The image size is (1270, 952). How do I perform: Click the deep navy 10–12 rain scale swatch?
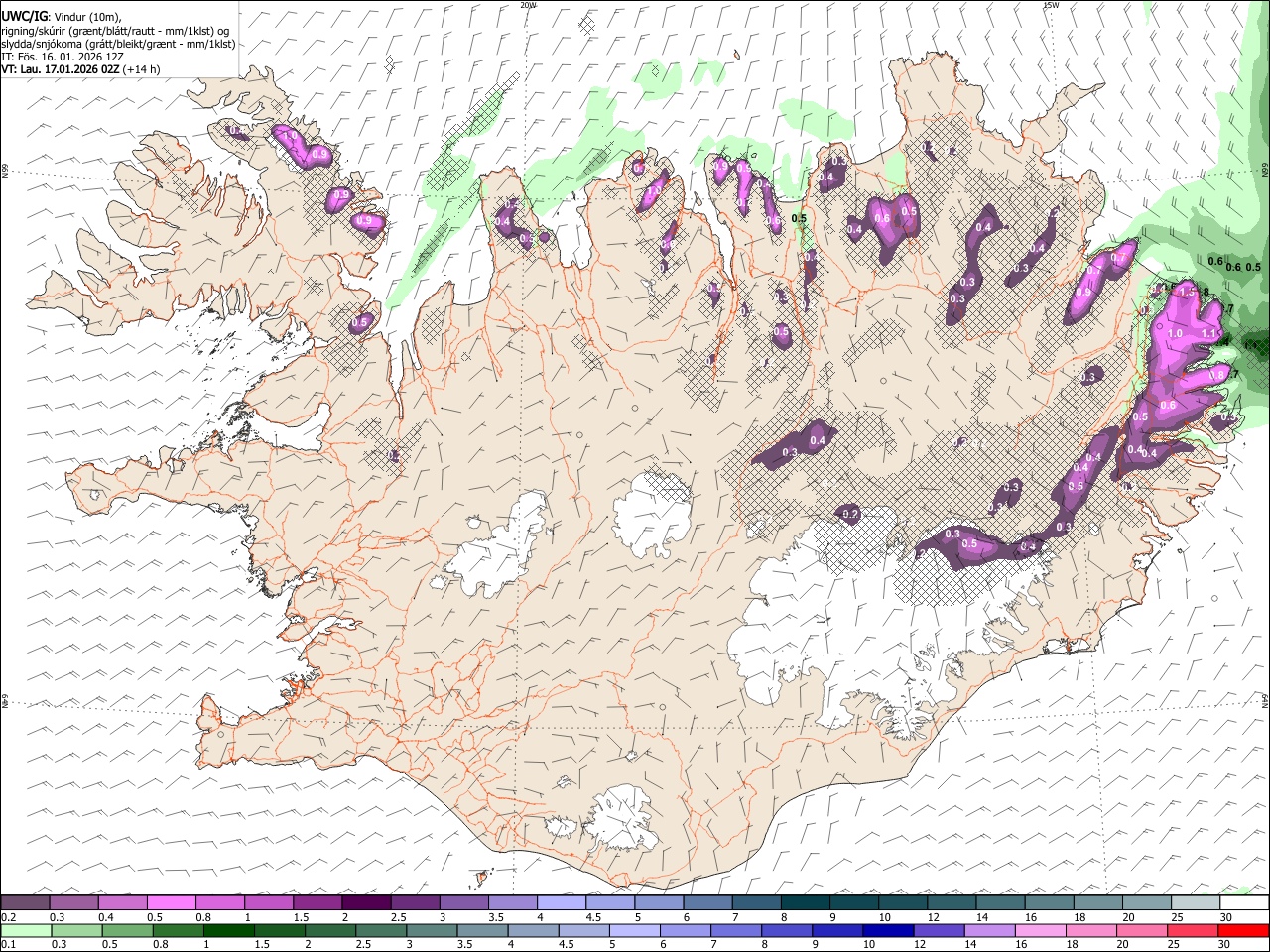[888, 931]
